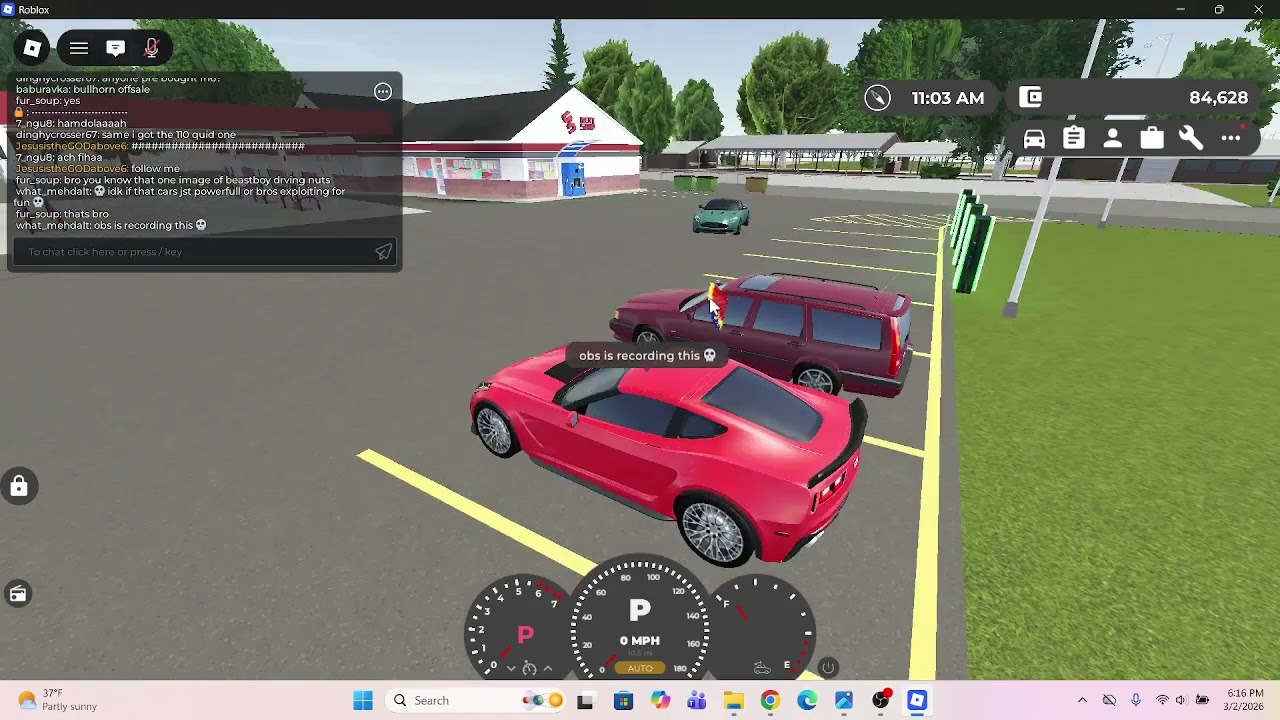Viewport: 1280px width, 720px height.
Task: Open the avatar person icon
Action: click(1112, 139)
